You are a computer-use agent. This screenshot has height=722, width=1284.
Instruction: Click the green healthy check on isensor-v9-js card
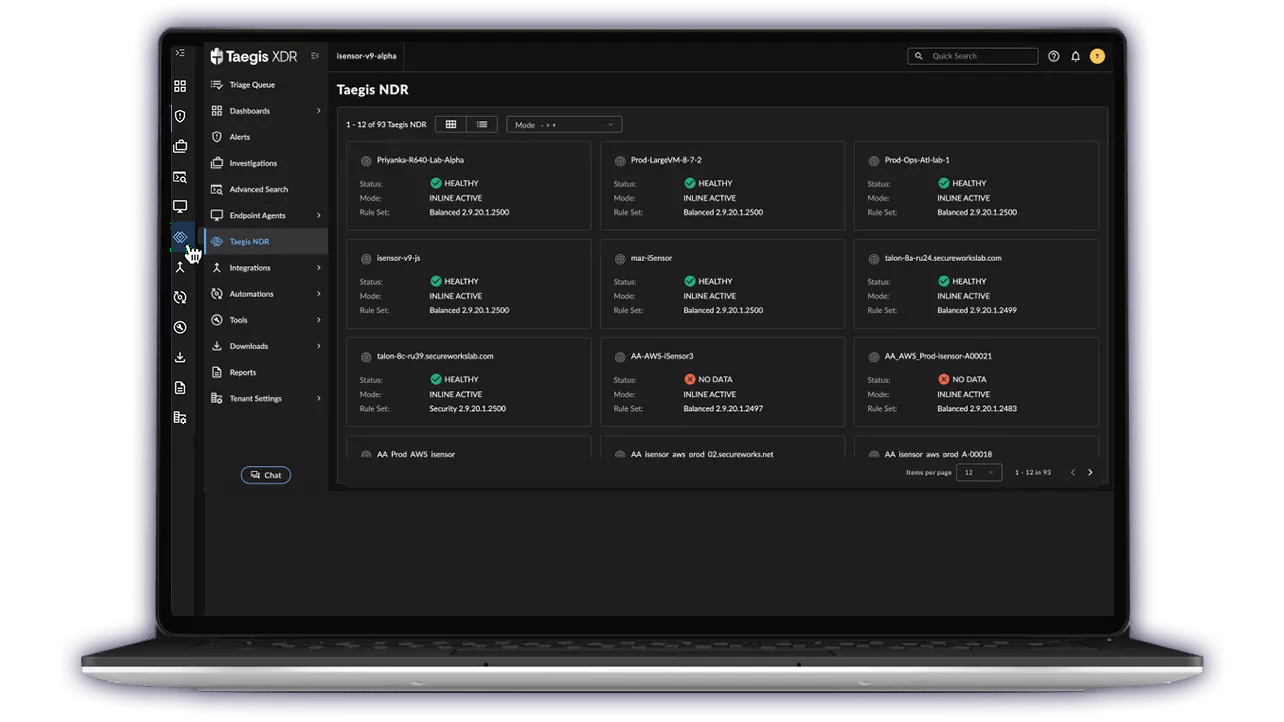coord(436,281)
